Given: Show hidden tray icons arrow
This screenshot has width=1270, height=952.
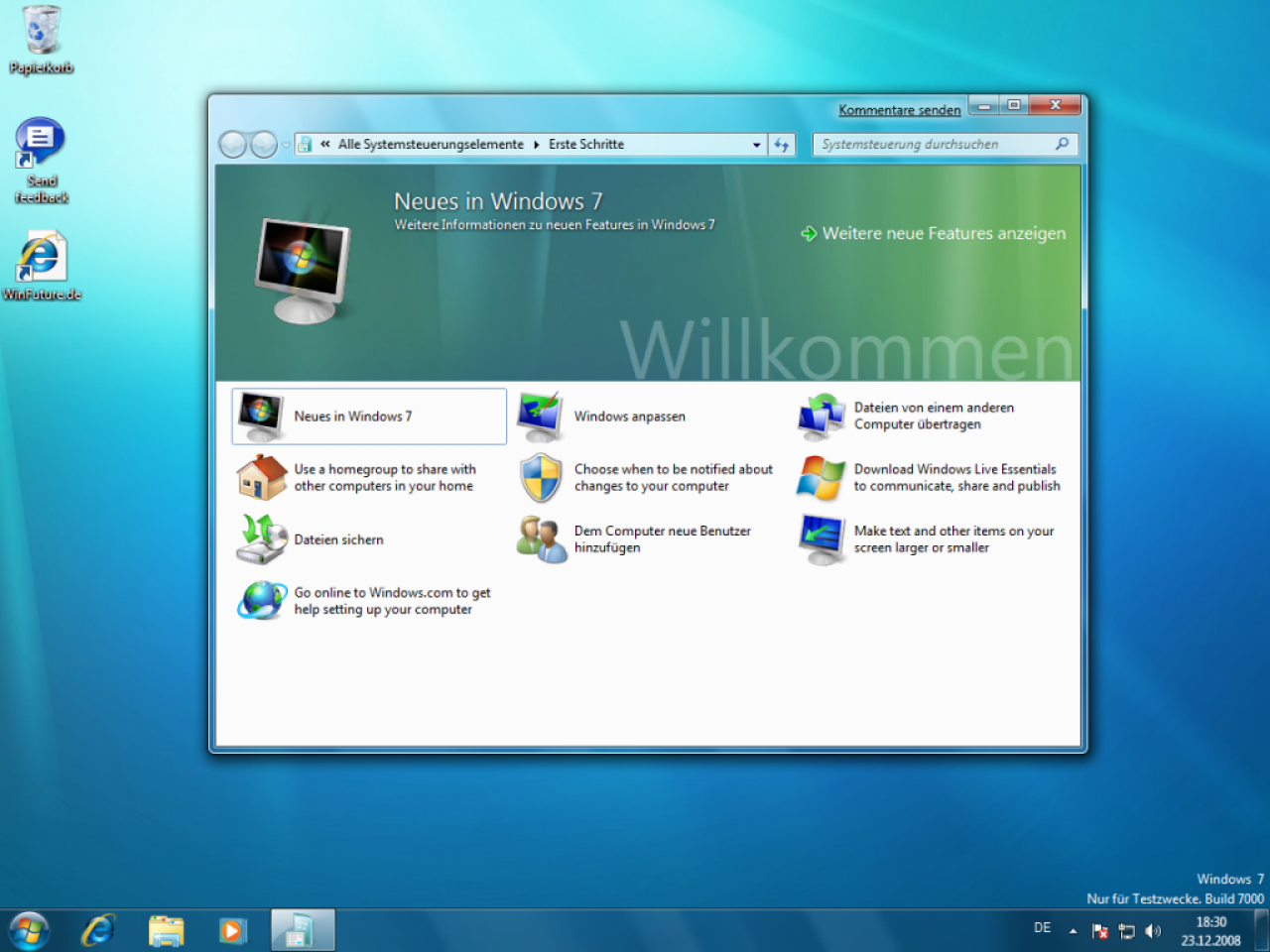Looking at the screenshot, I should [1074, 931].
